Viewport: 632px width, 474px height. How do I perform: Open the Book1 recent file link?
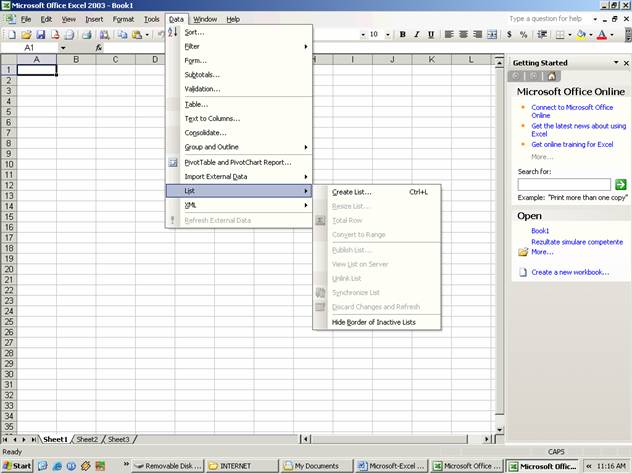pyautogui.click(x=540, y=231)
